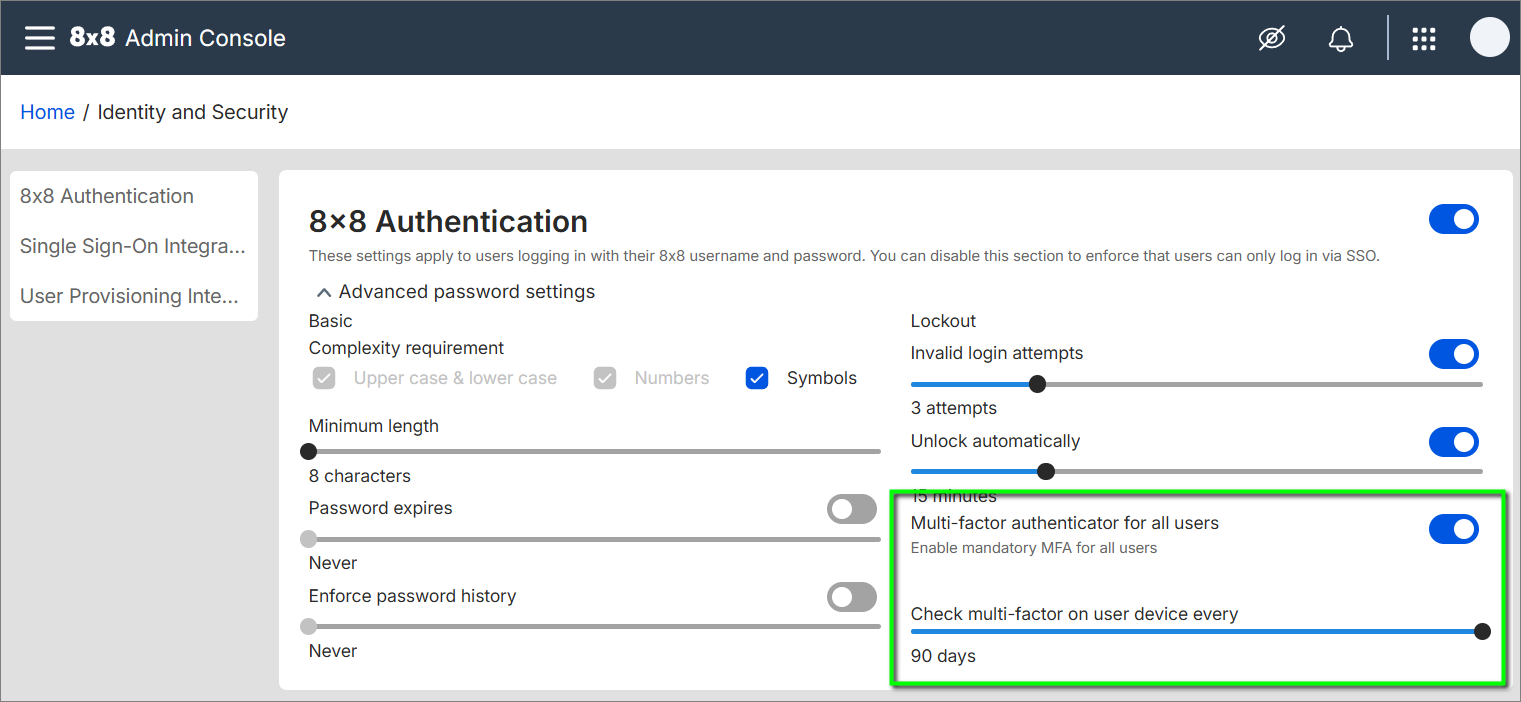The height and width of the screenshot is (702, 1521).
Task: Open Single Sign-On Integration sidebar item
Action: [x=132, y=246]
